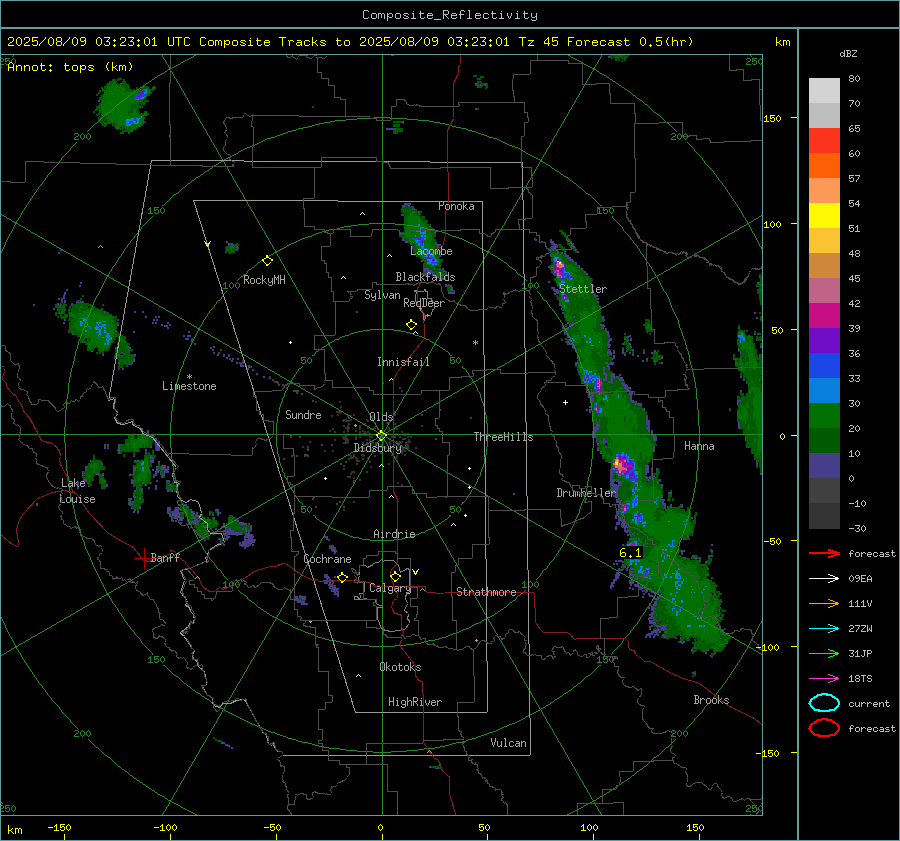Select the cyan current ellipse symbol

824,703
